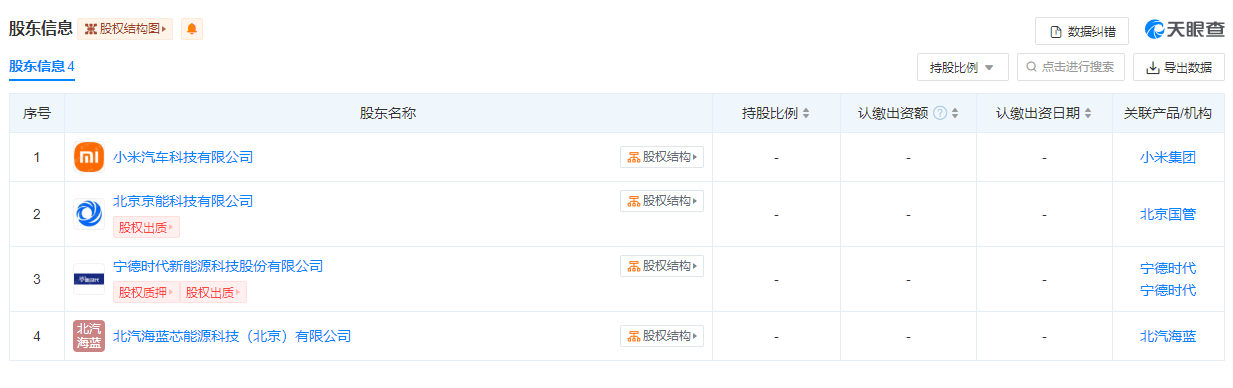Image resolution: width=1233 pixels, height=388 pixels.
Task: Click the Xiaomi logo in row 1
Action: click(89, 157)
